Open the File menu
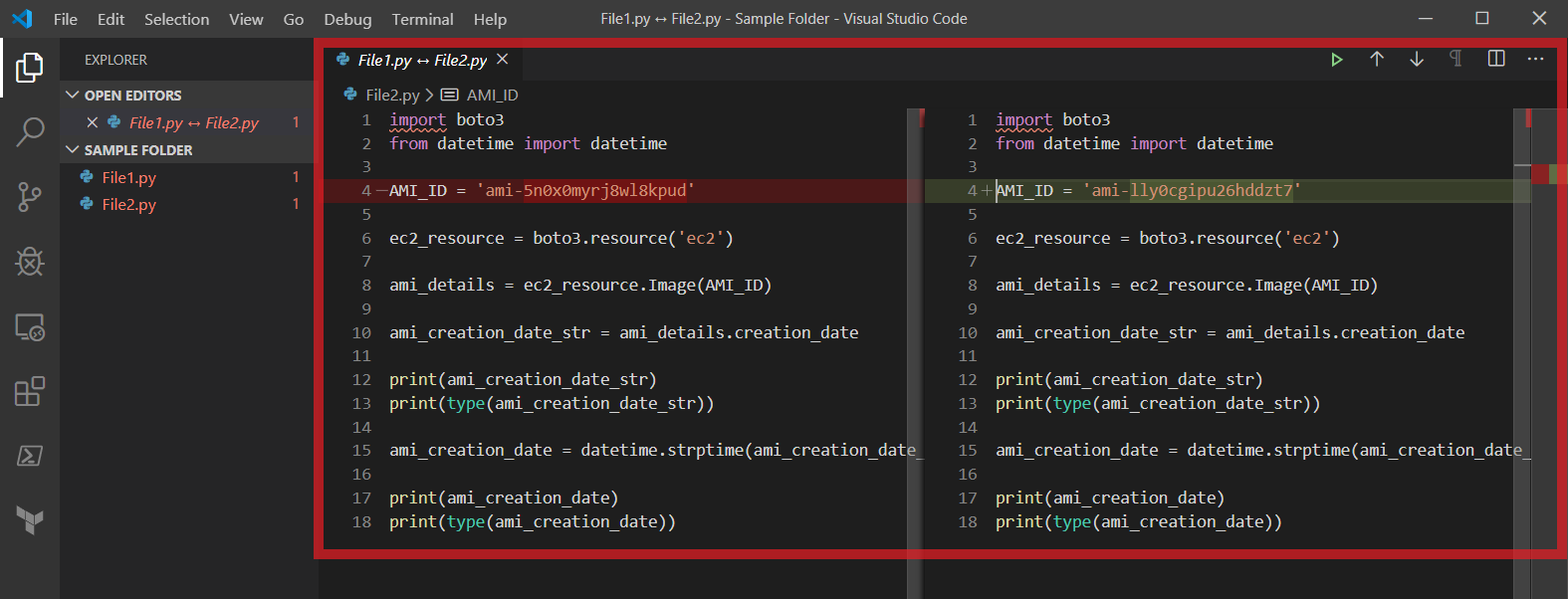Viewport: 1568px width, 599px height. click(66, 19)
